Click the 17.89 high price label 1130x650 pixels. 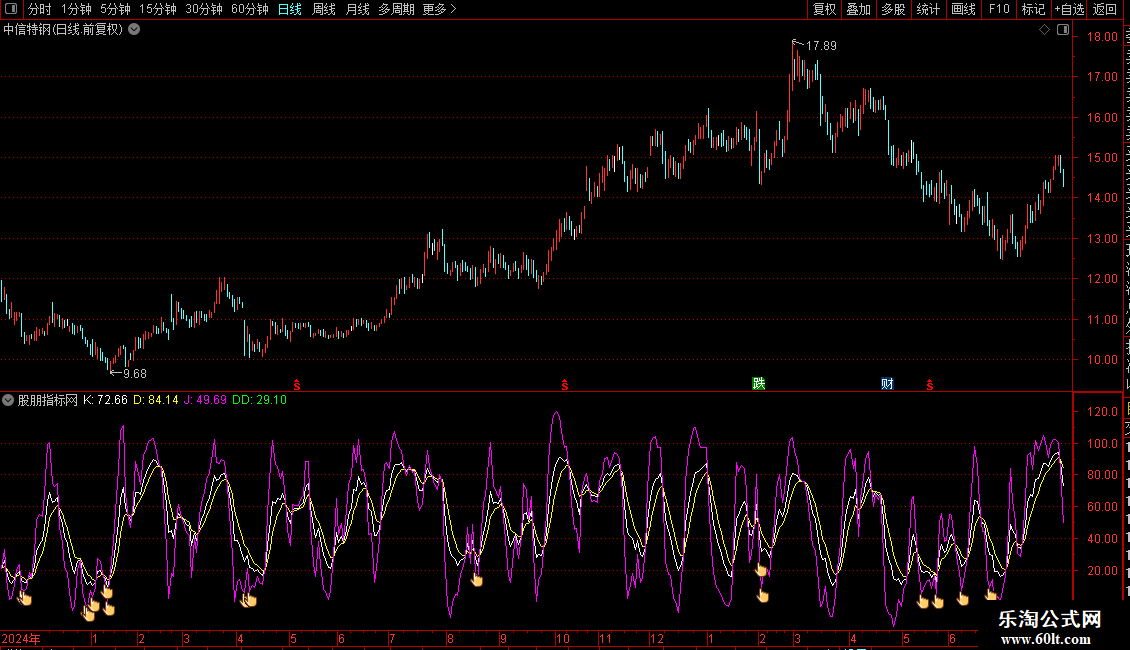(x=821, y=45)
